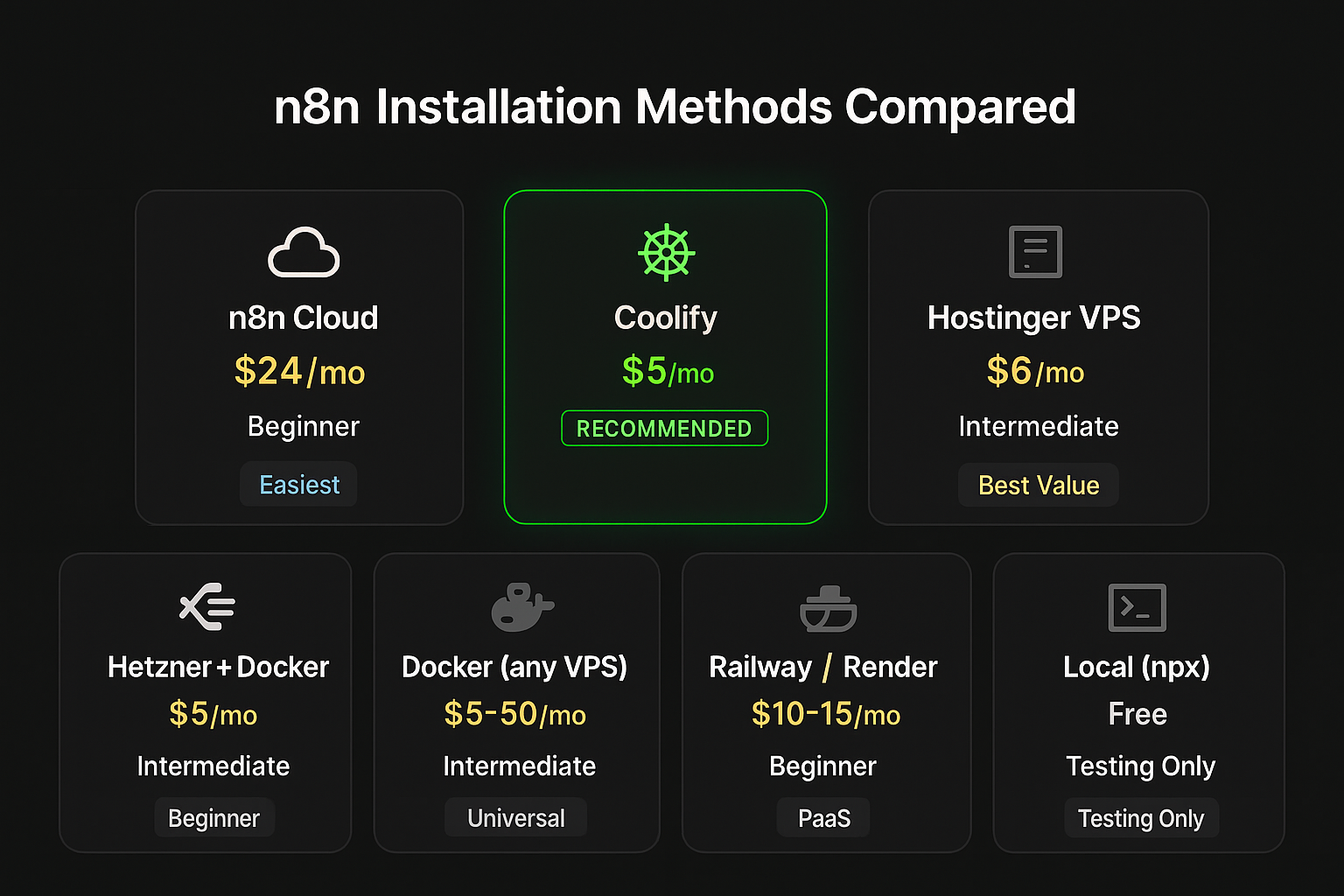The height and width of the screenshot is (896, 1344).
Task: Toggle the Easiest badge on n8n Cloud
Action: (298, 484)
